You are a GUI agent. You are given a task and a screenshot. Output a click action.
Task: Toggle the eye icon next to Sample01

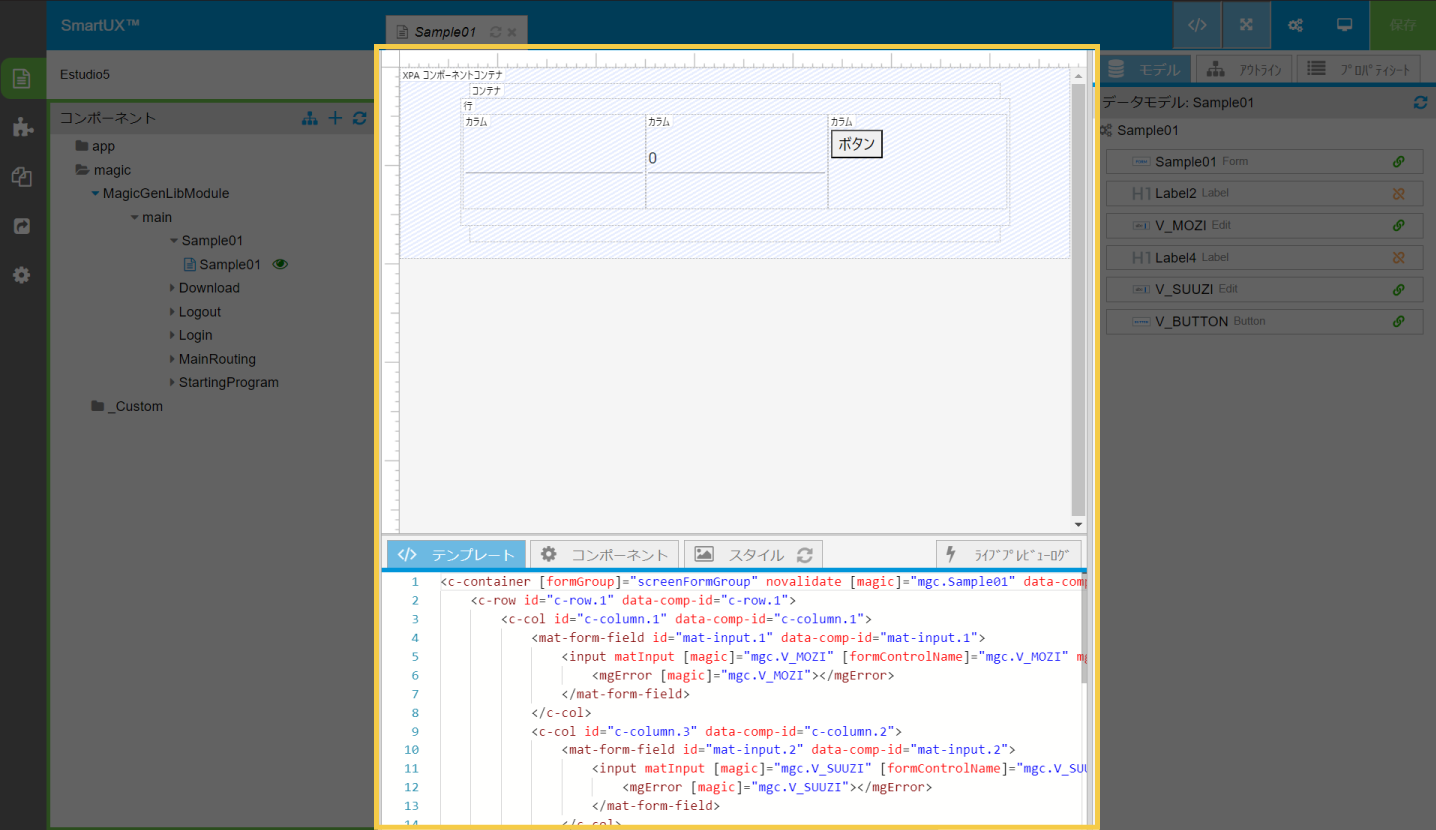pos(280,265)
